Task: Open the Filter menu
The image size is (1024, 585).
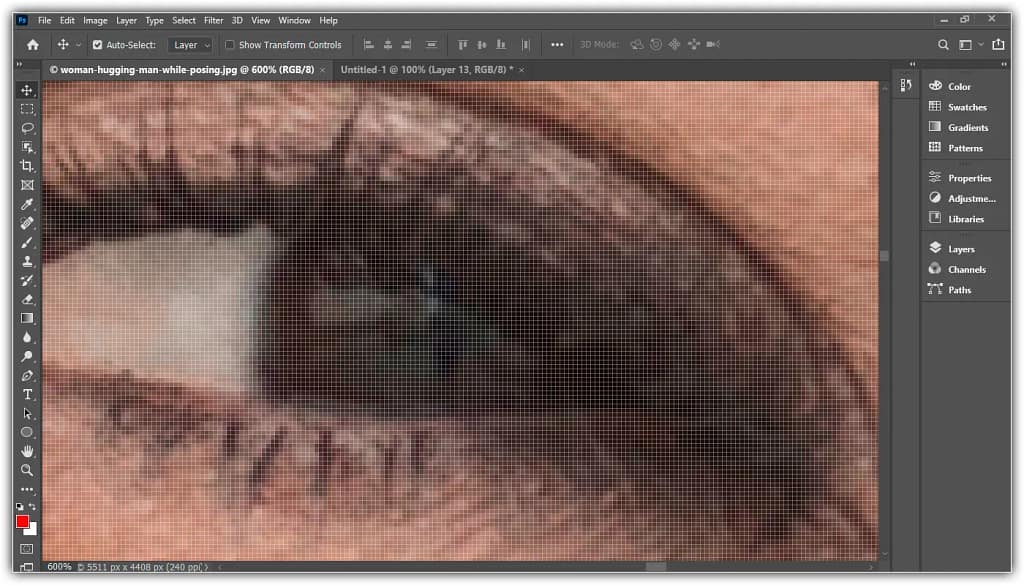Action: pyautogui.click(x=213, y=20)
